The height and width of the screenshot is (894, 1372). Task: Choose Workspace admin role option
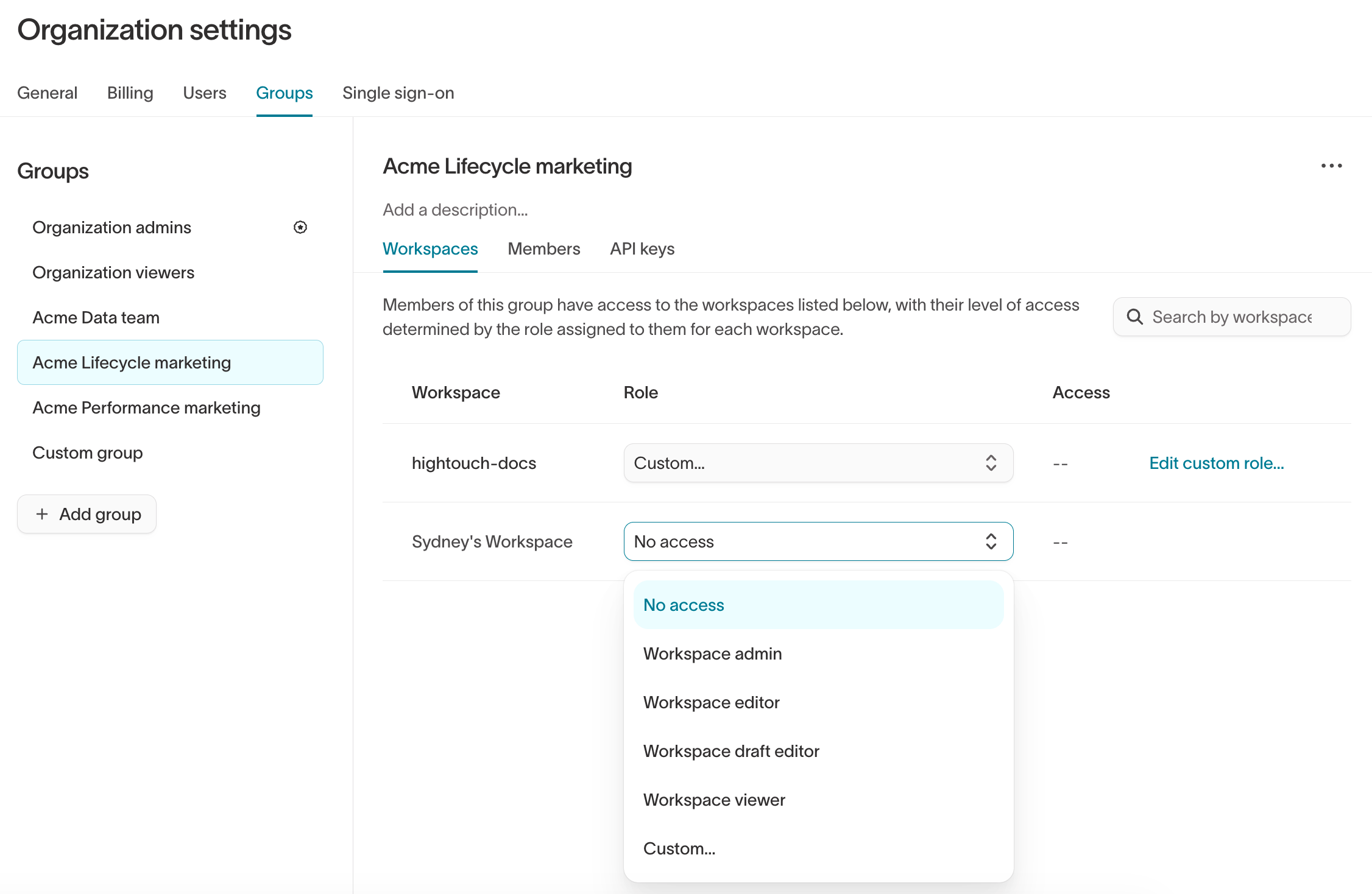(x=818, y=653)
